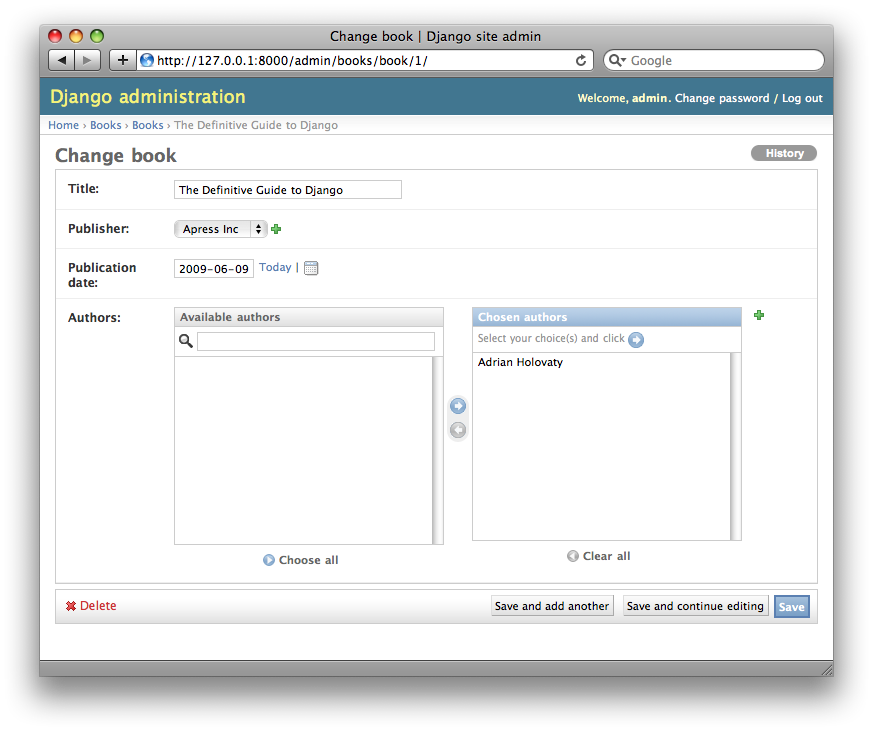Viewport: 873px width, 731px height.
Task: Click green plus to add another author
Action: 759,316
